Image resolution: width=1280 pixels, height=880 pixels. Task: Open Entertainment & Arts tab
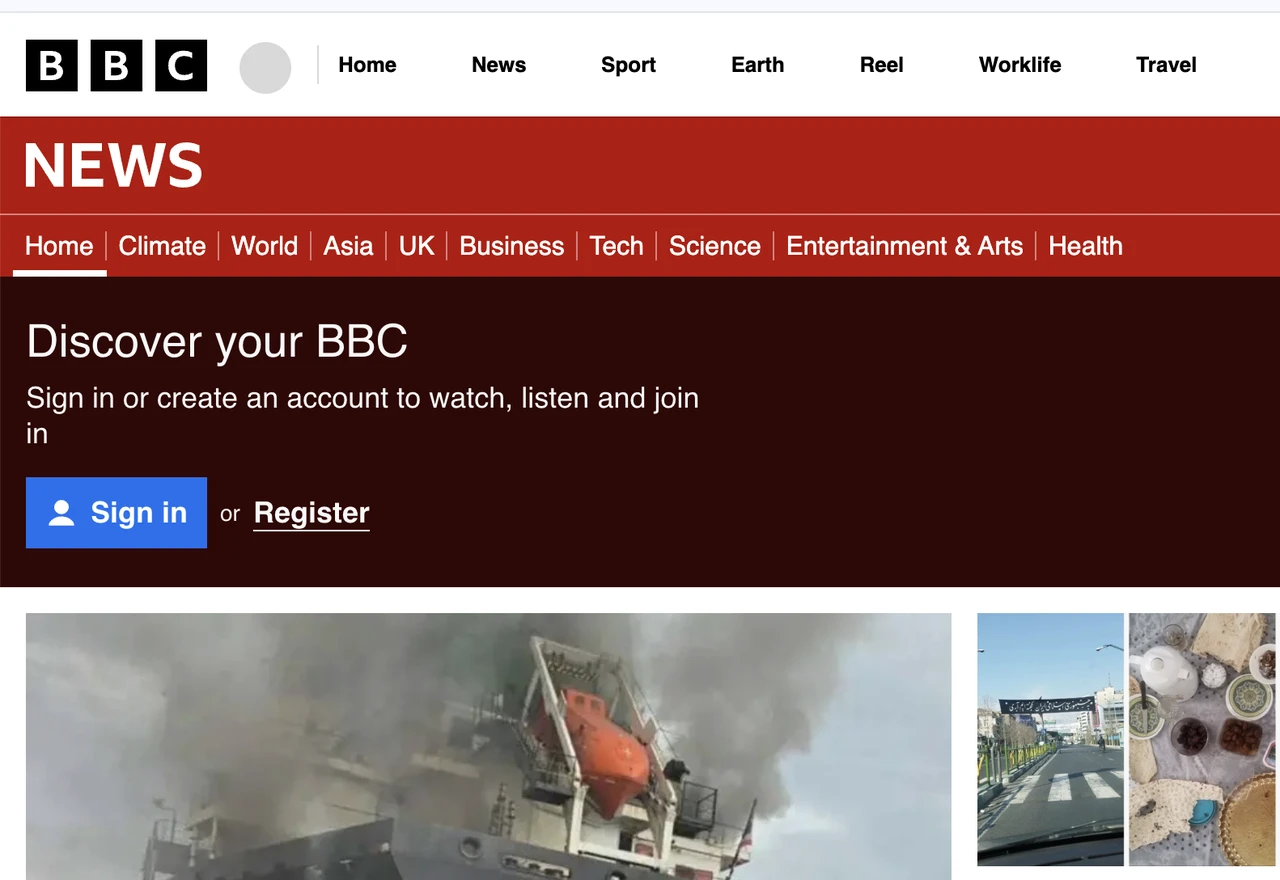click(x=904, y=246)
